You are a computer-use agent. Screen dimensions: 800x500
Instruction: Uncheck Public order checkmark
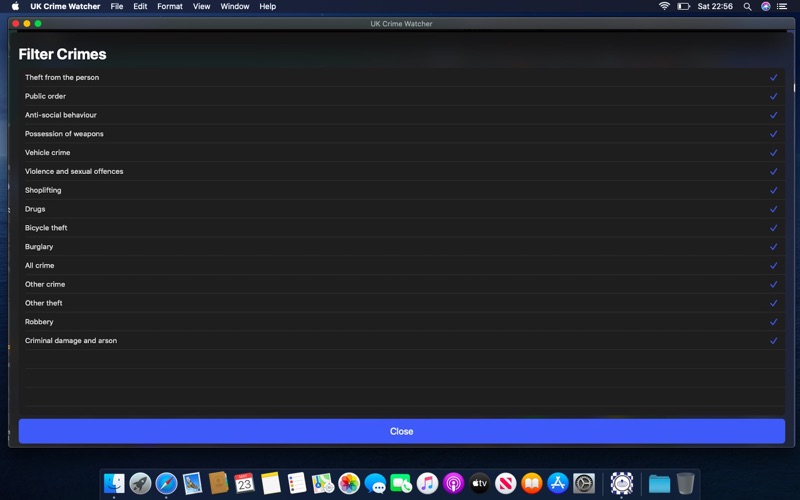[773, 96]
